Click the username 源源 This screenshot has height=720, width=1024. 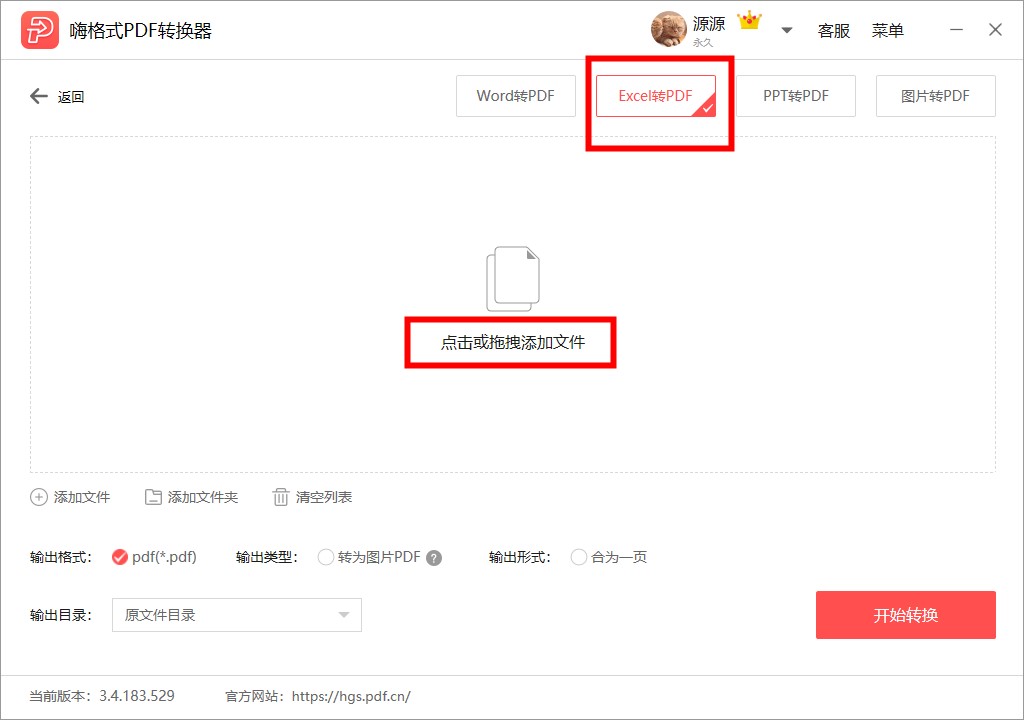(709, 24)
